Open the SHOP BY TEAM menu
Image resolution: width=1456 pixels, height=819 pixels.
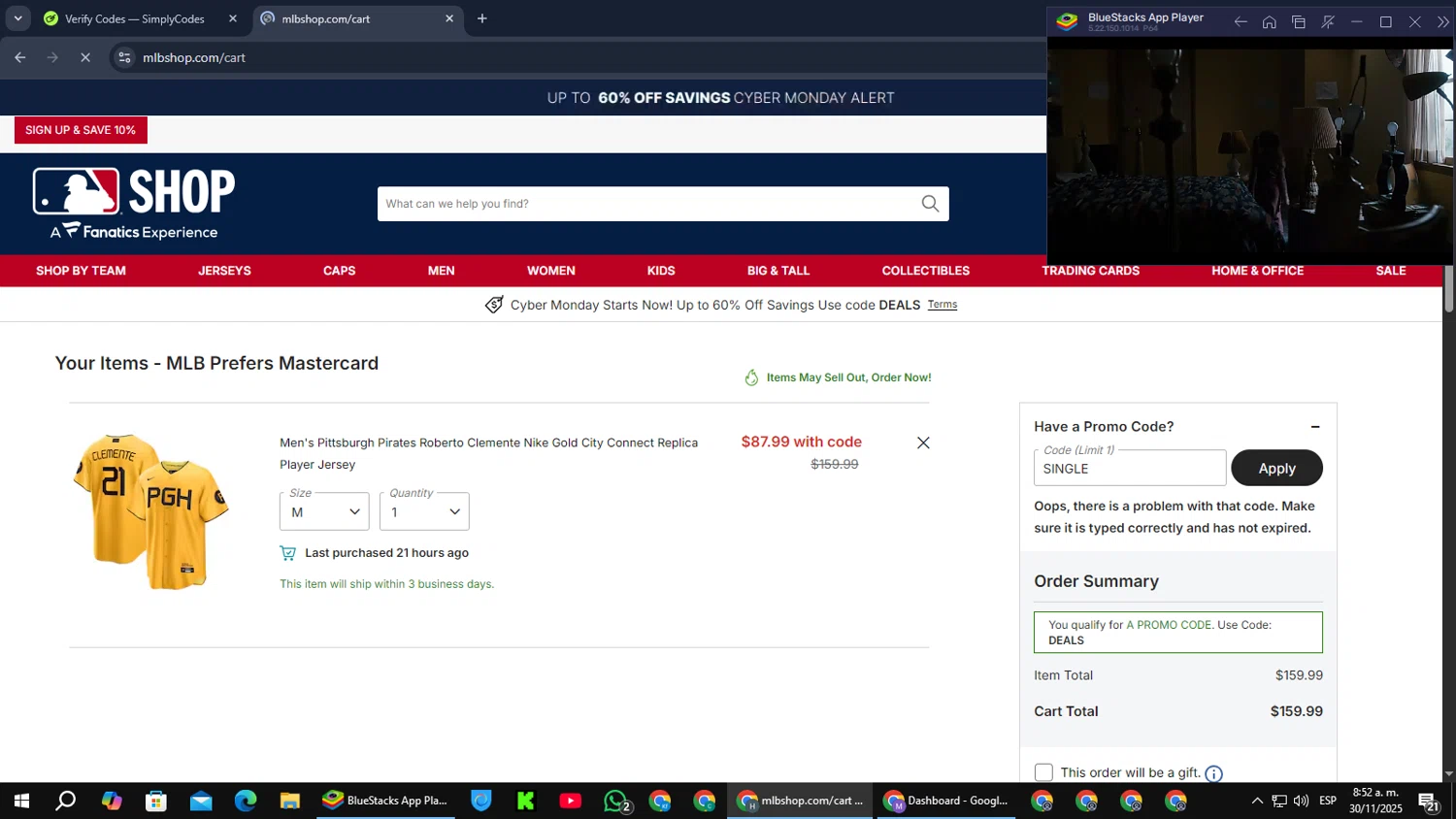[82, 271]
